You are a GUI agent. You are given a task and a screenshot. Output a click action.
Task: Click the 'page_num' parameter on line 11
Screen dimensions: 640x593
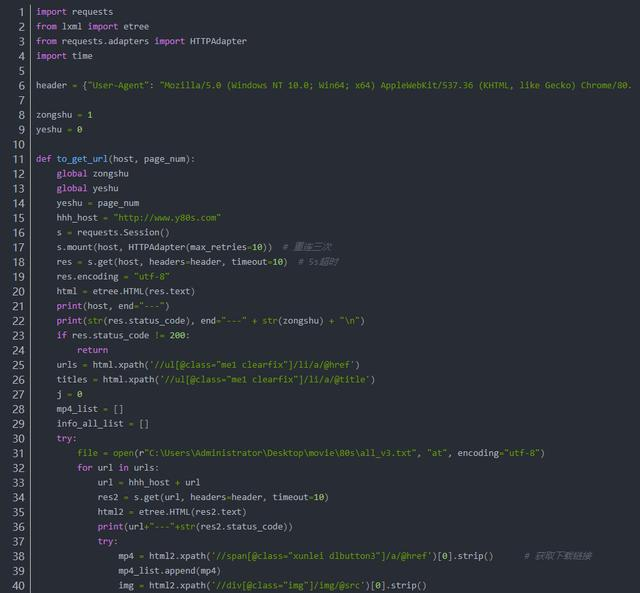tap(164, 159)
